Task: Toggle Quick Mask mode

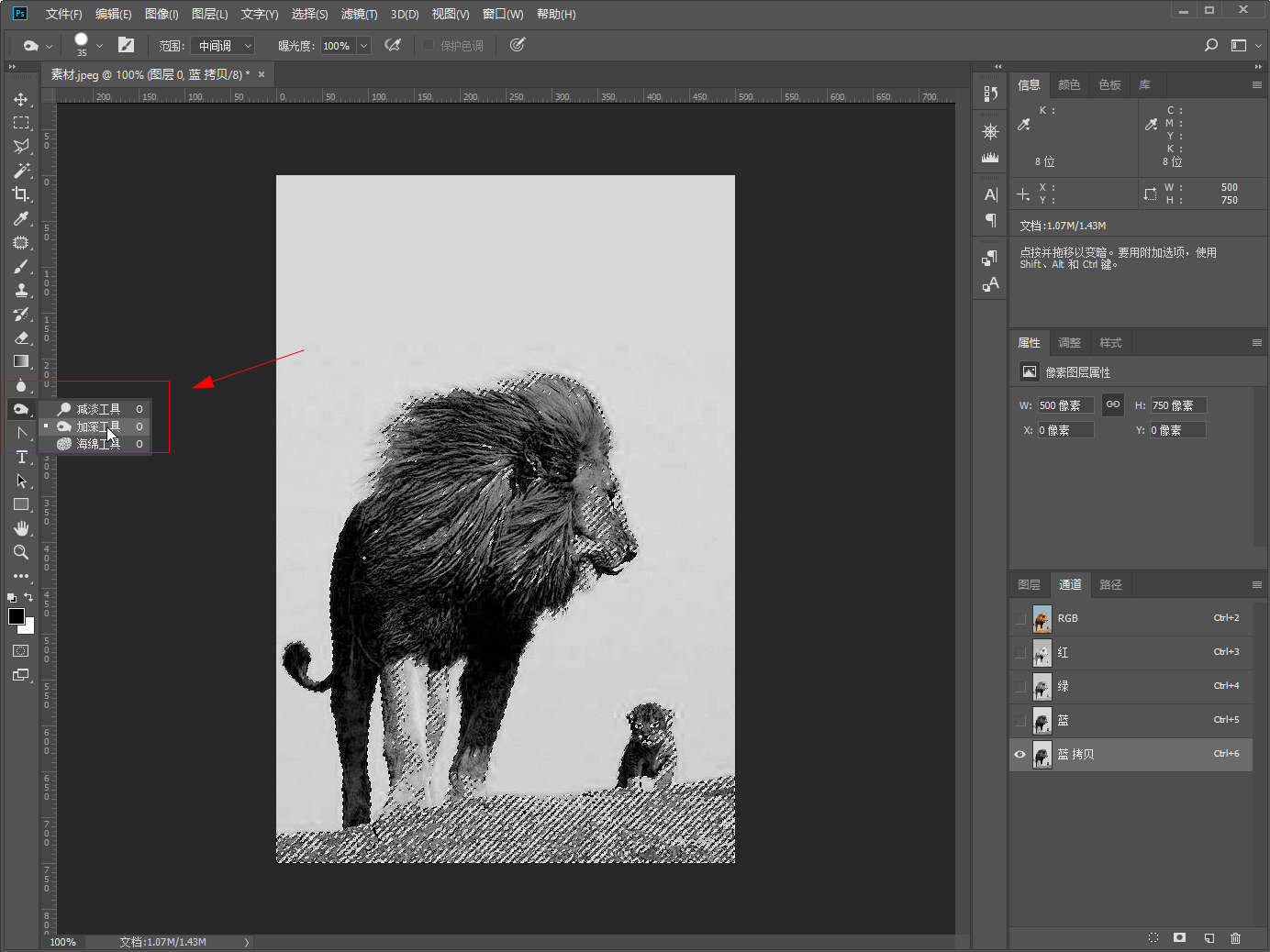Action: (21, 650)
